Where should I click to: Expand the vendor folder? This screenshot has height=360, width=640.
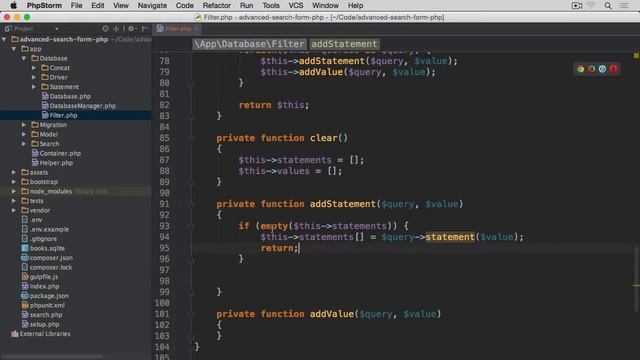click(14, 210)
